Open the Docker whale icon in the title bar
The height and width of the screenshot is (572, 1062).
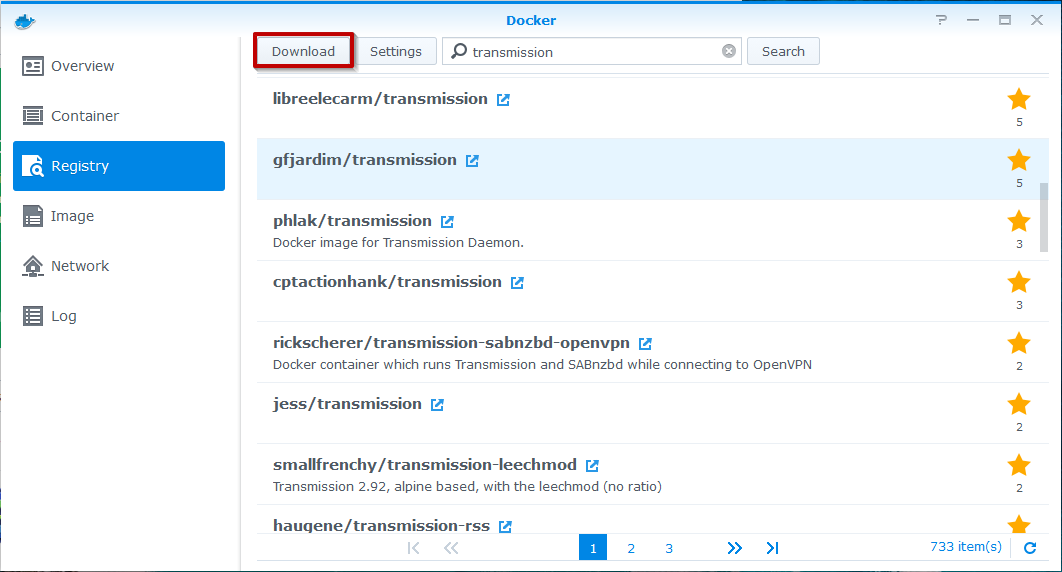[x=24, y=21]
